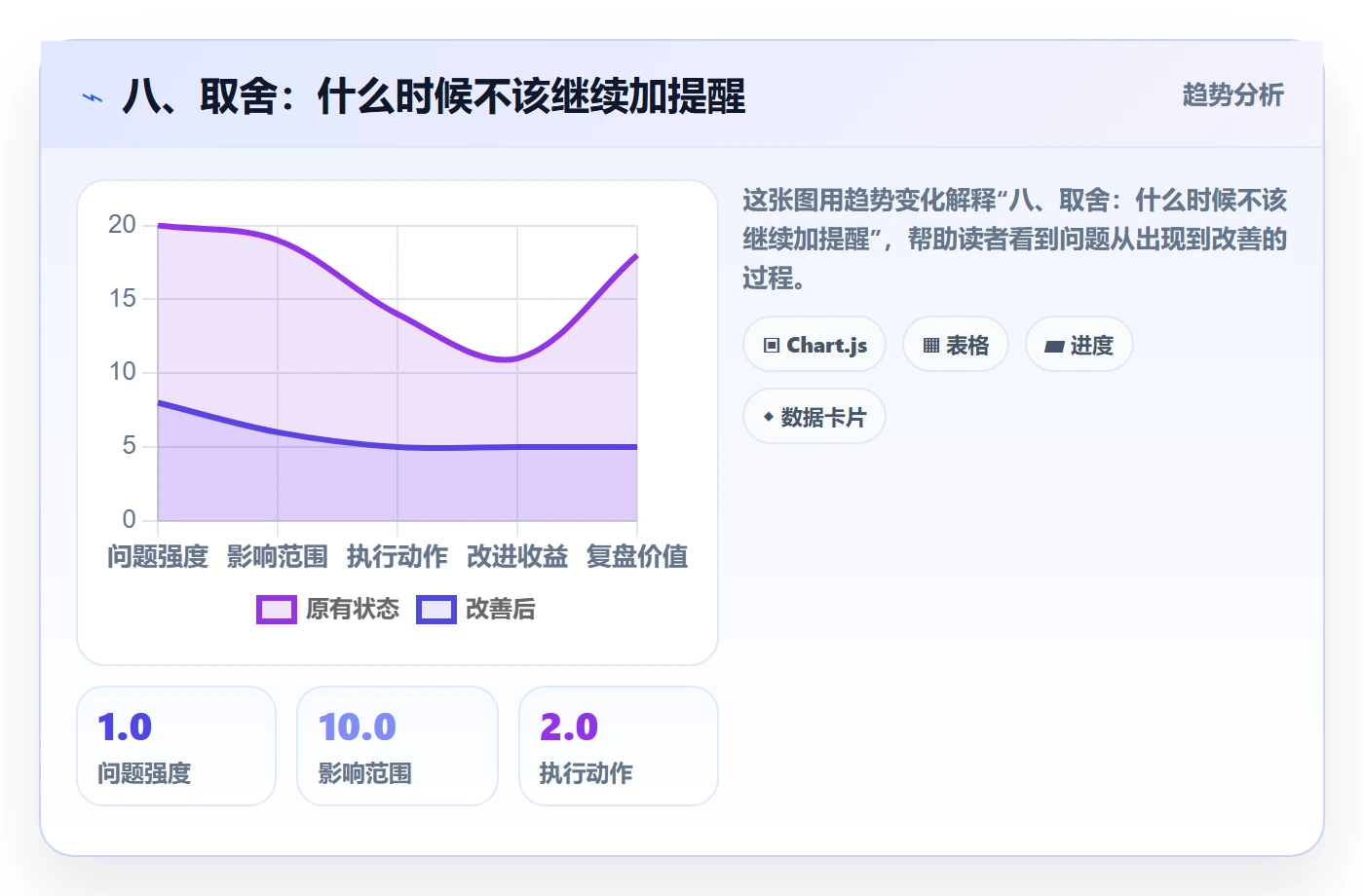Click the y-axis value 10
This screenshot has width=1364, height=896.
[123, 372]
